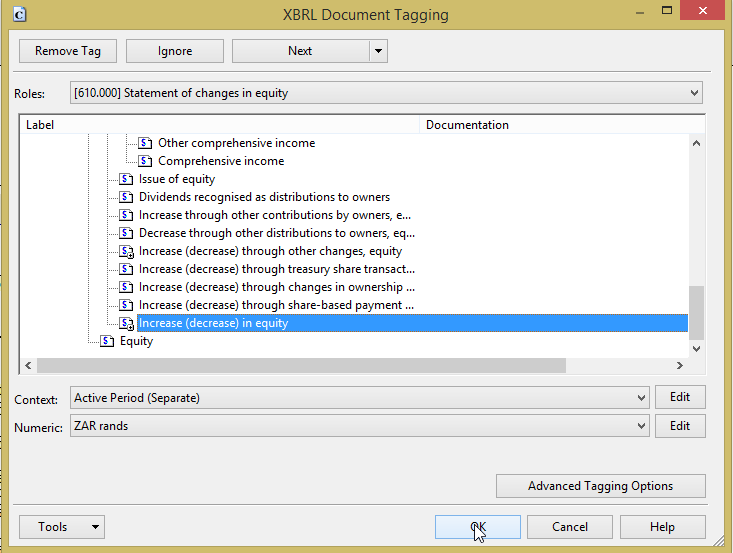Click icon beside Dividends recognised as distributions
733x553 pixels.
[126, 197]
